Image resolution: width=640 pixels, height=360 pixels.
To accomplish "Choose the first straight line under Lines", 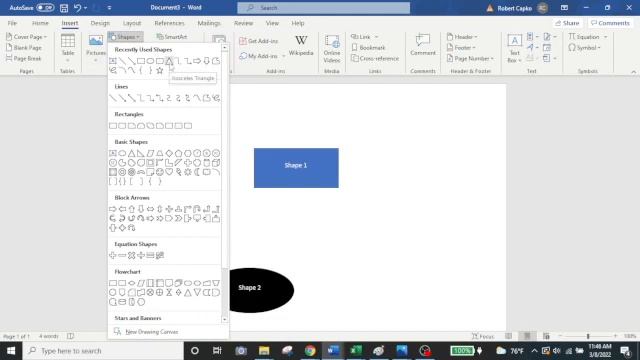I will (x=113, y=98).
